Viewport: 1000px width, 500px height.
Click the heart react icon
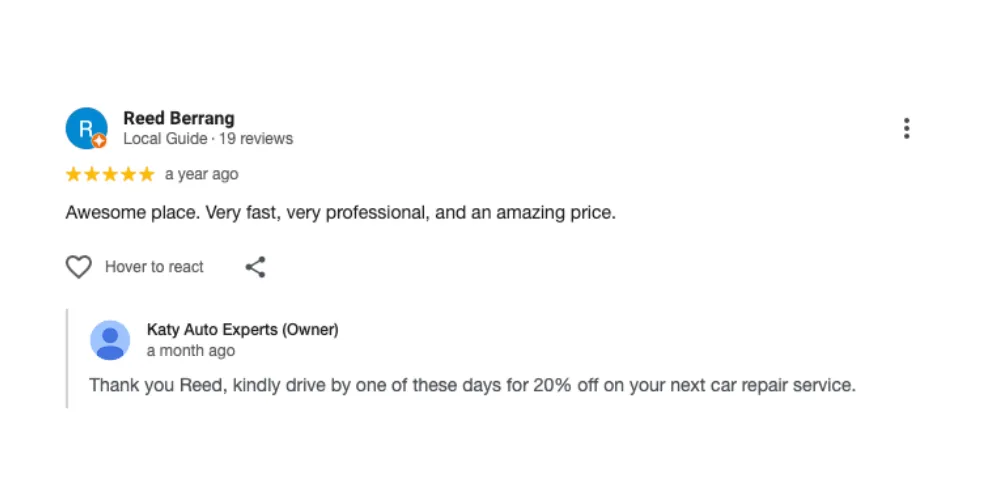[78, 267]
